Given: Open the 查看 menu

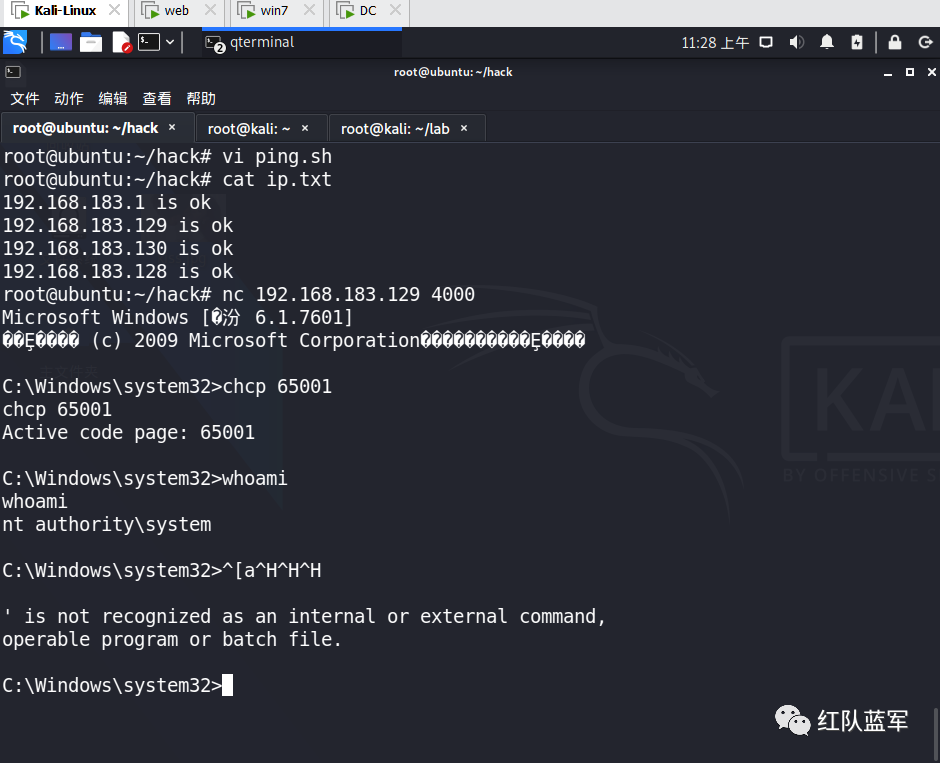Looking at the screenshot, I should 157,98.
